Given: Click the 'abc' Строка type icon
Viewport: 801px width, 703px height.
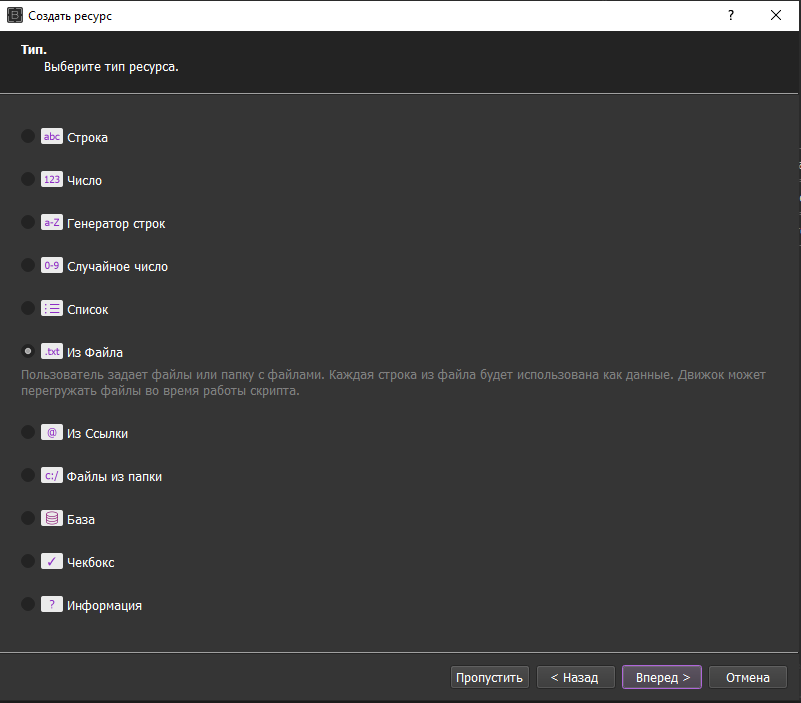Looking at the screenshot, I should point(52,137).
